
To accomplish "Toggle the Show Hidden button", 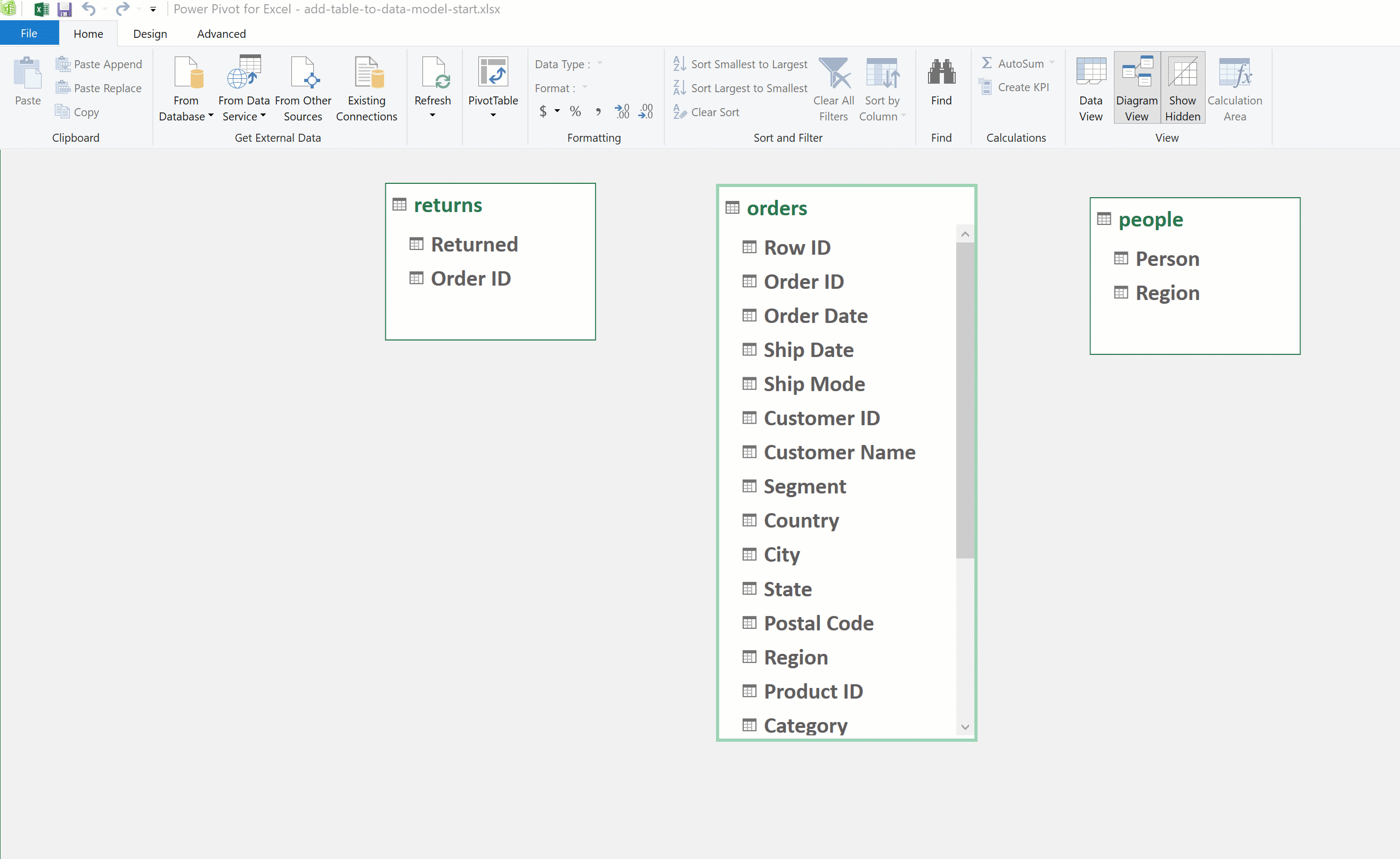I will point(1183,88).
